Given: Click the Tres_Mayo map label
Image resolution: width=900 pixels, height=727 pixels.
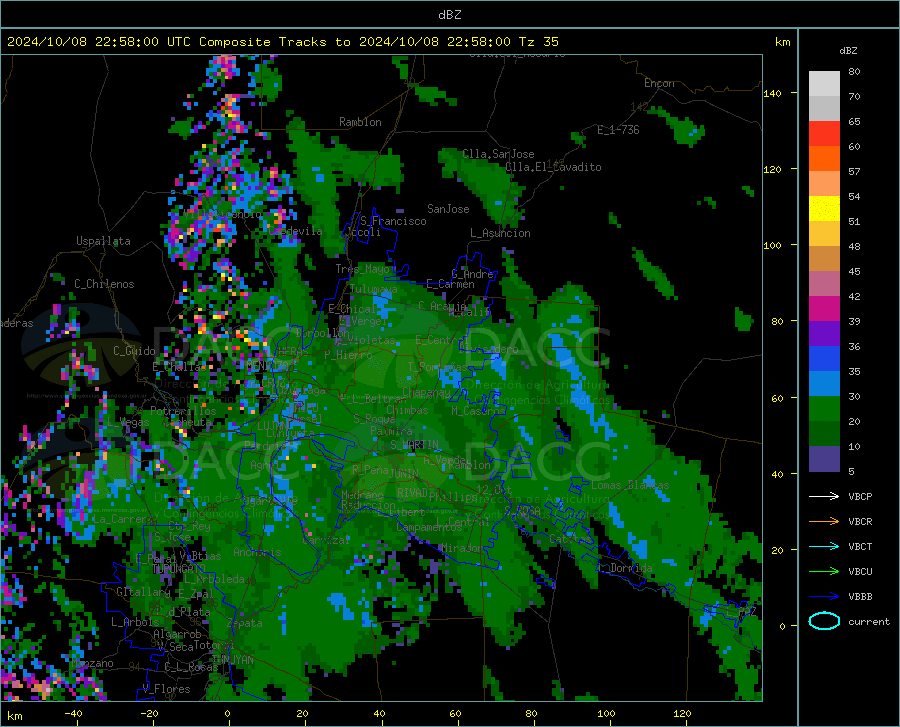Looking at the screenshot, I should pyautogui.click(x=362, y=269).
